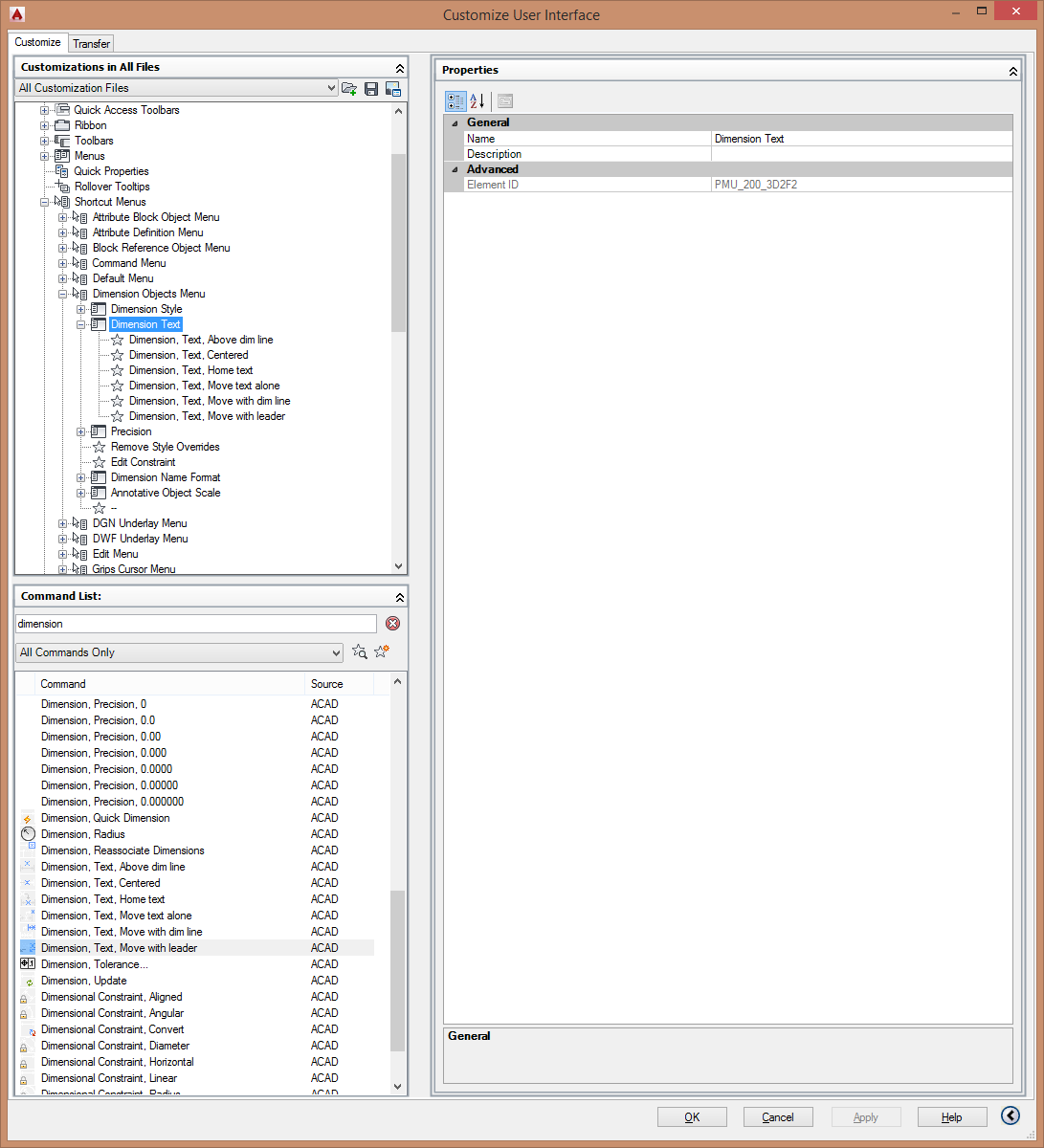Click the Image Manager icon
Screen dimensions: 1044x1148
(392, 88)
